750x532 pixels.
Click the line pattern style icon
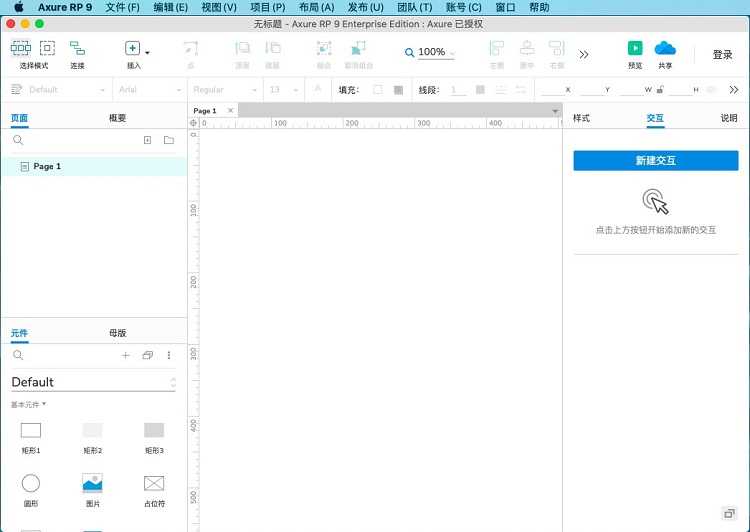tap(501, 89)
